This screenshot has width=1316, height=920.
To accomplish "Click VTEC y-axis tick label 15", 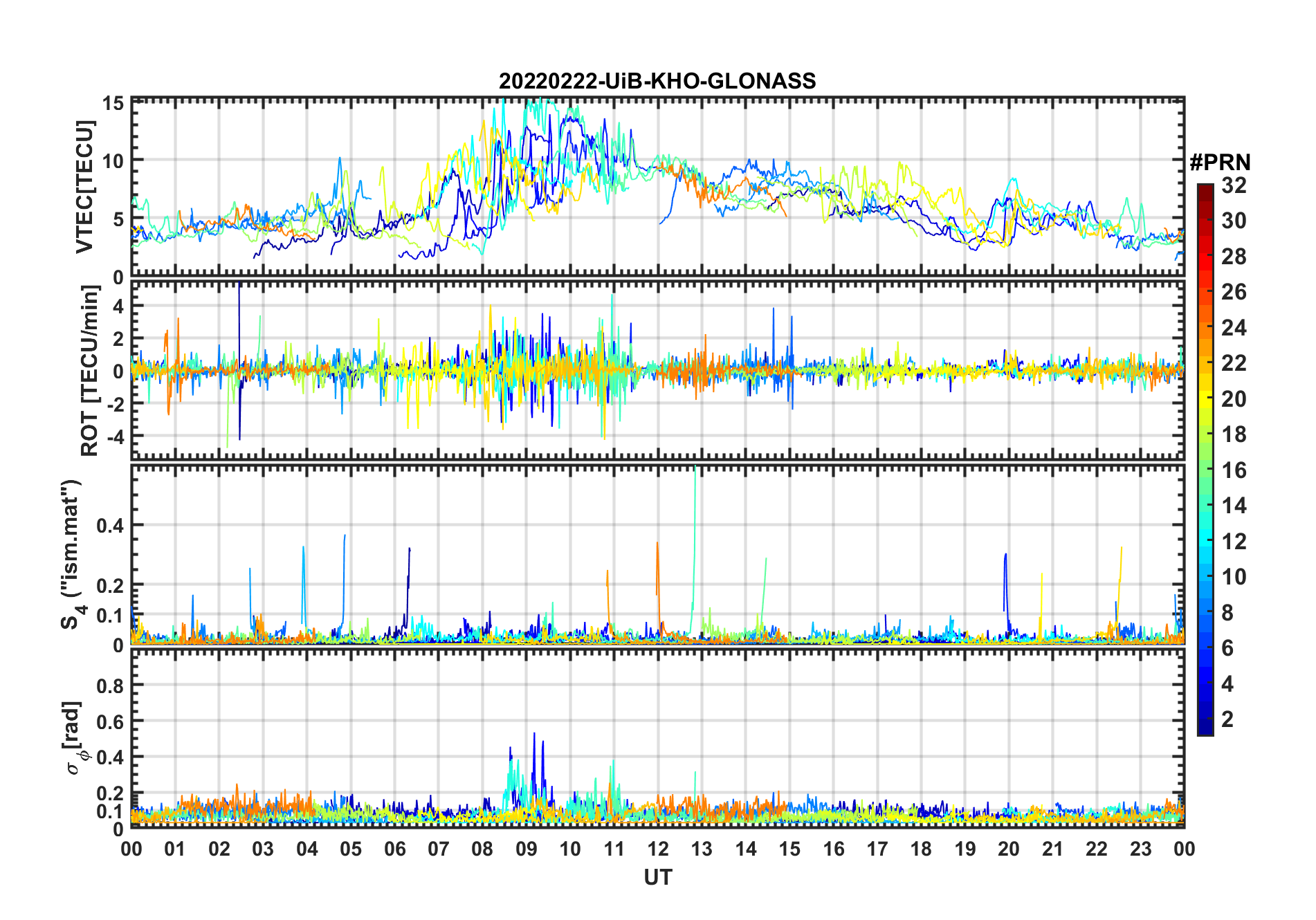I will point(113,104).
